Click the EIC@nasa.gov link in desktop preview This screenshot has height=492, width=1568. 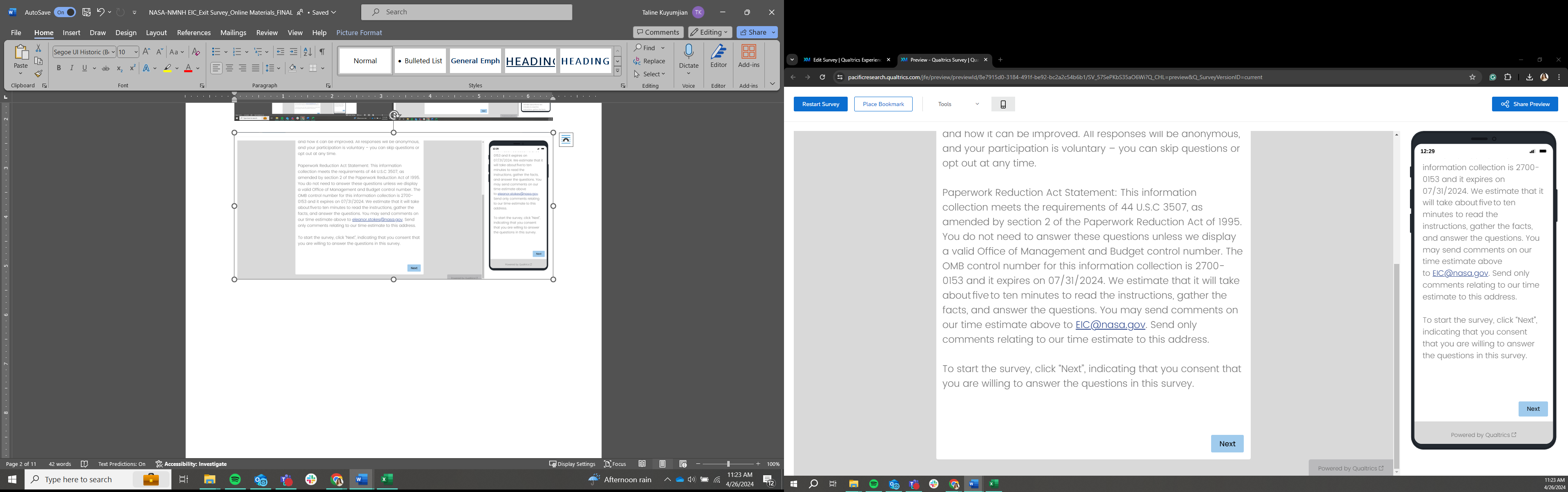tap(1110, 325)
